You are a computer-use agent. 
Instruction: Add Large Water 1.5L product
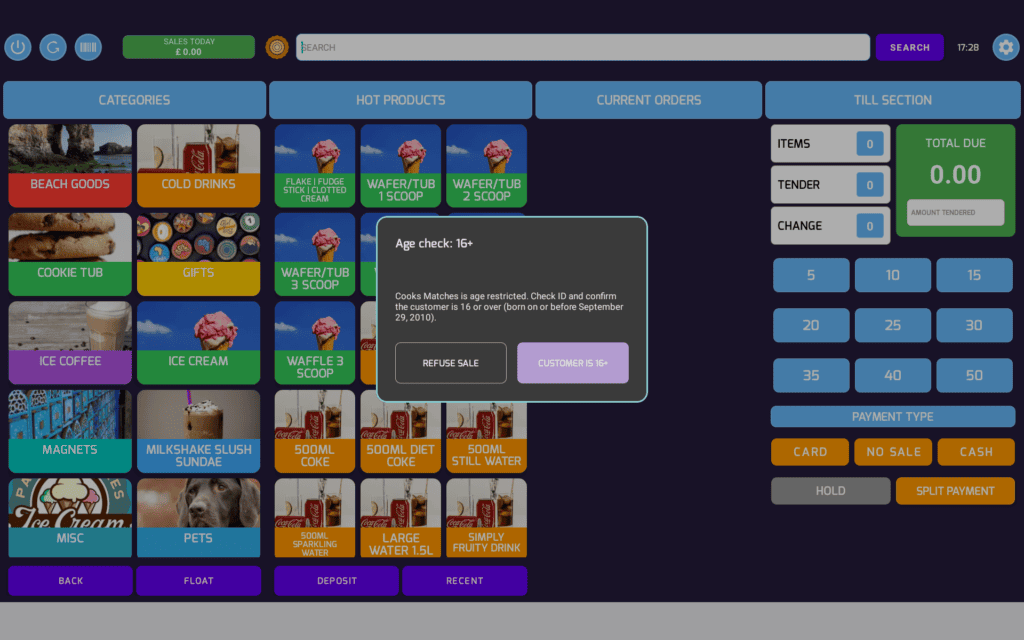tap(400, 518)
